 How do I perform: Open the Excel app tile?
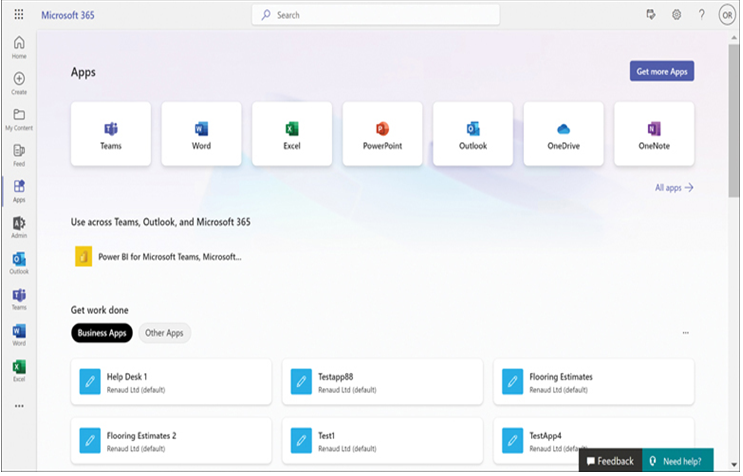coord(292,134)
